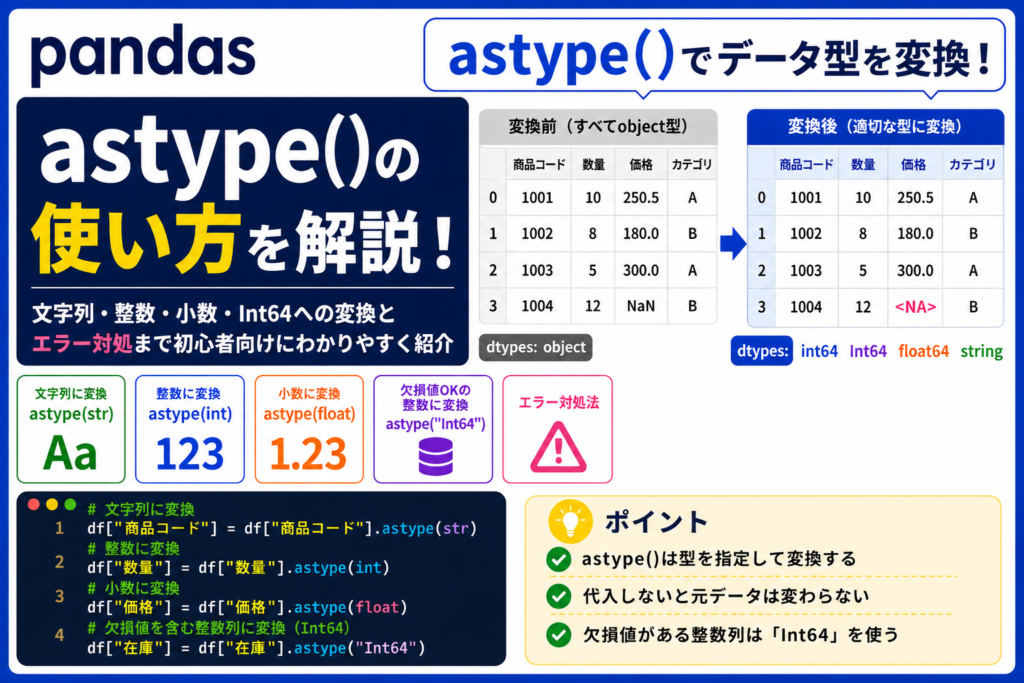Click quantity 12 in the 変換後 table
1024x683 pixels.
coord(863,307)
